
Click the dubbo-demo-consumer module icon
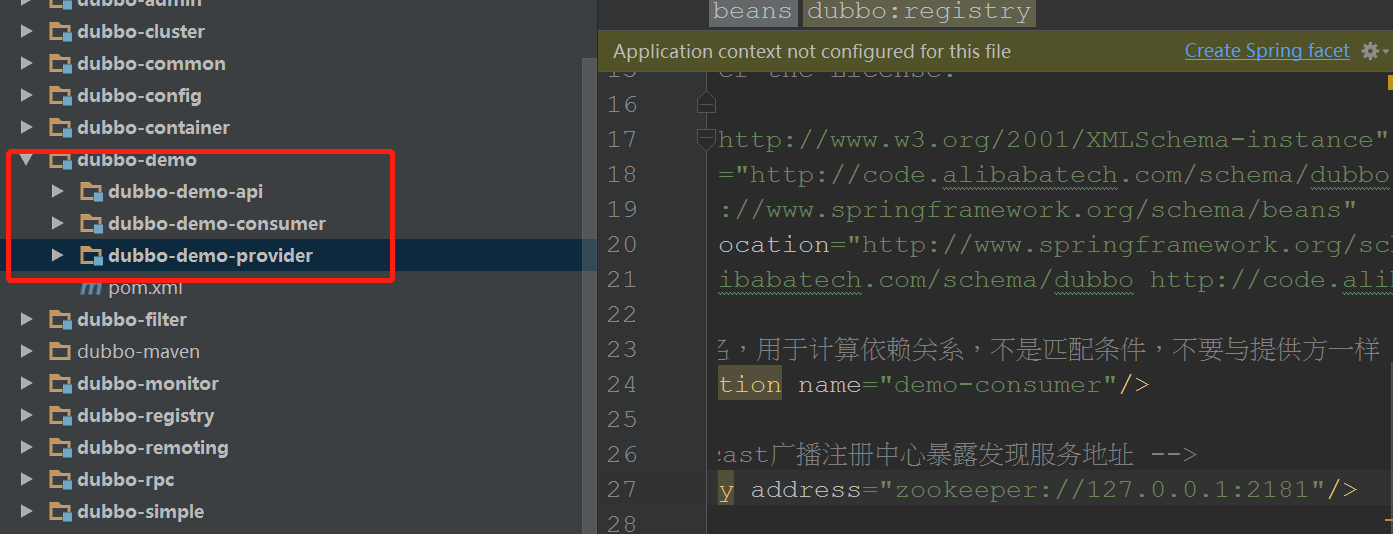[x=92, y=224]
